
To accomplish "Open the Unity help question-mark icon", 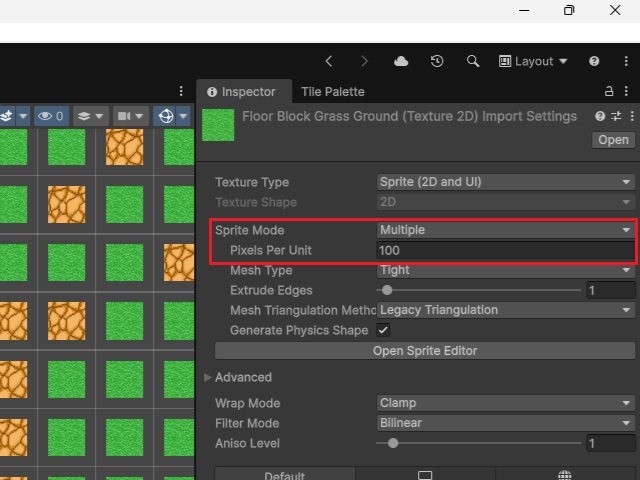I will pos(594,61).
